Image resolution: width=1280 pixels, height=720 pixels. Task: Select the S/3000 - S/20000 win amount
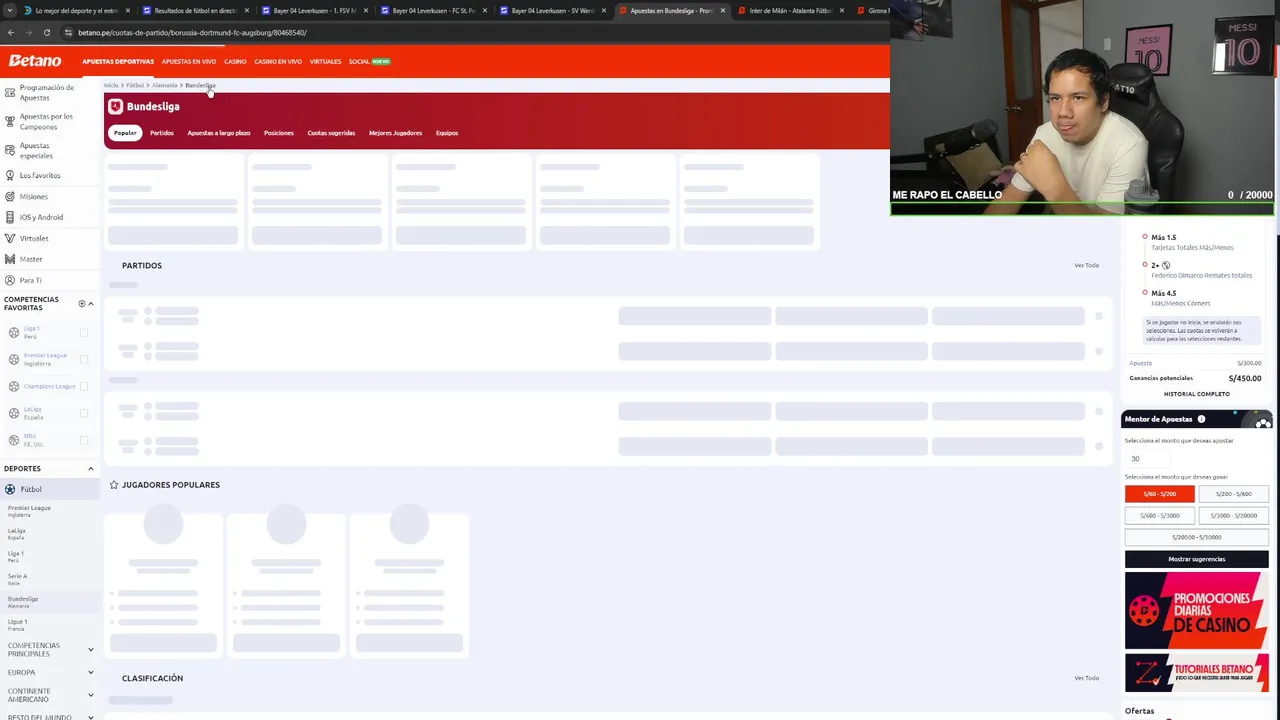pyautogui.click(x=1233, y=516)
